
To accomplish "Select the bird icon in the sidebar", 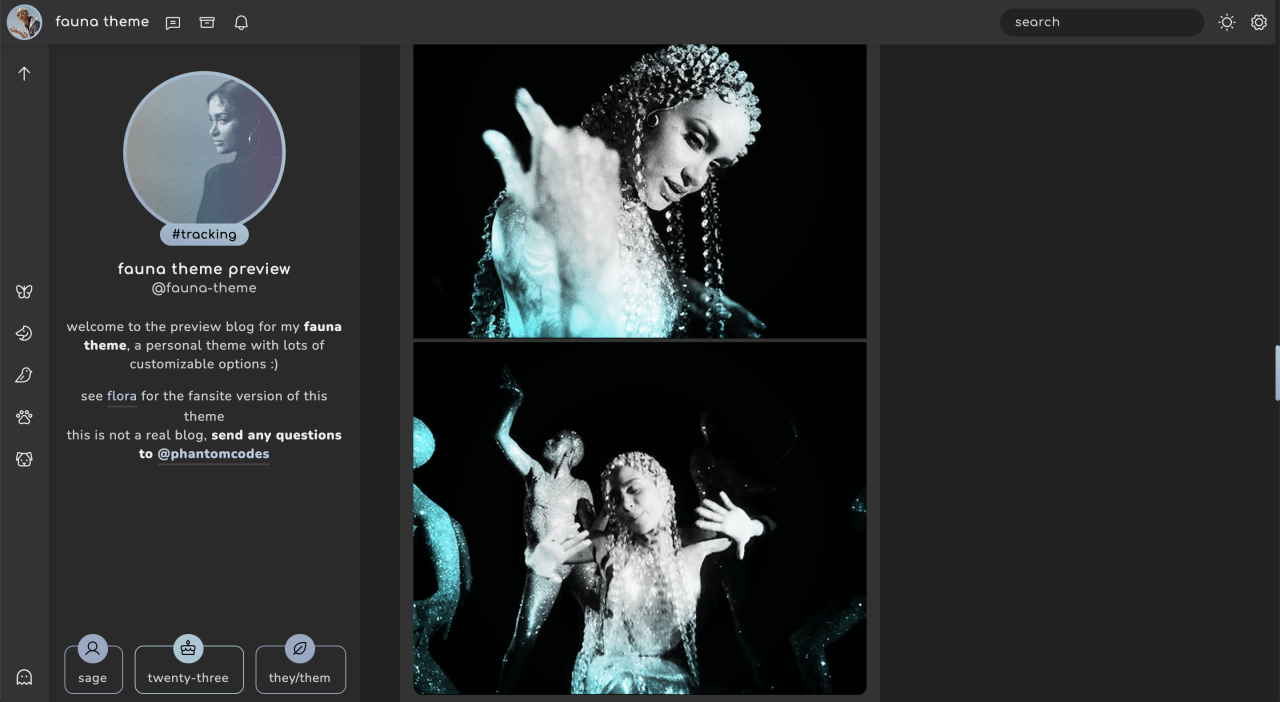I will [24, 375].
